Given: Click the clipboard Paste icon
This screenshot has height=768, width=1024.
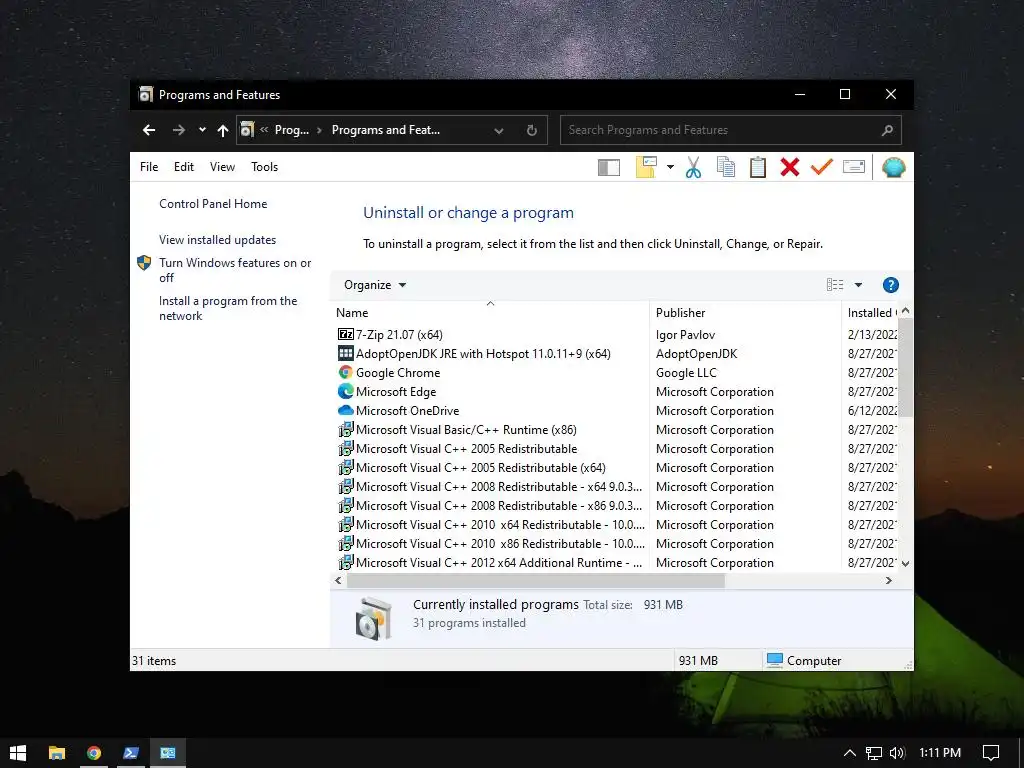Looking at the screenshot, I should 758,167.
